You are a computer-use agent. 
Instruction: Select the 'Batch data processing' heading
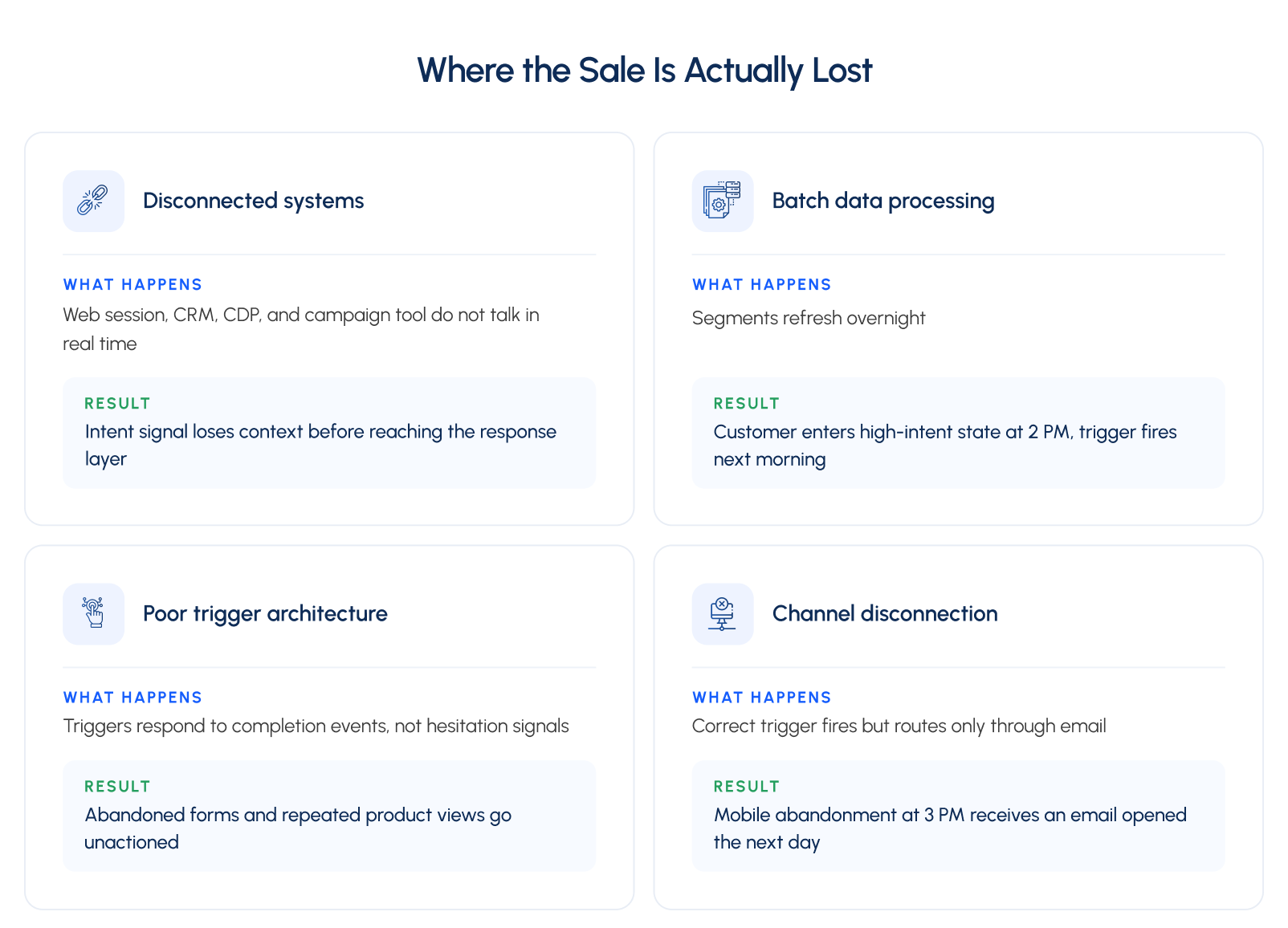883,201
